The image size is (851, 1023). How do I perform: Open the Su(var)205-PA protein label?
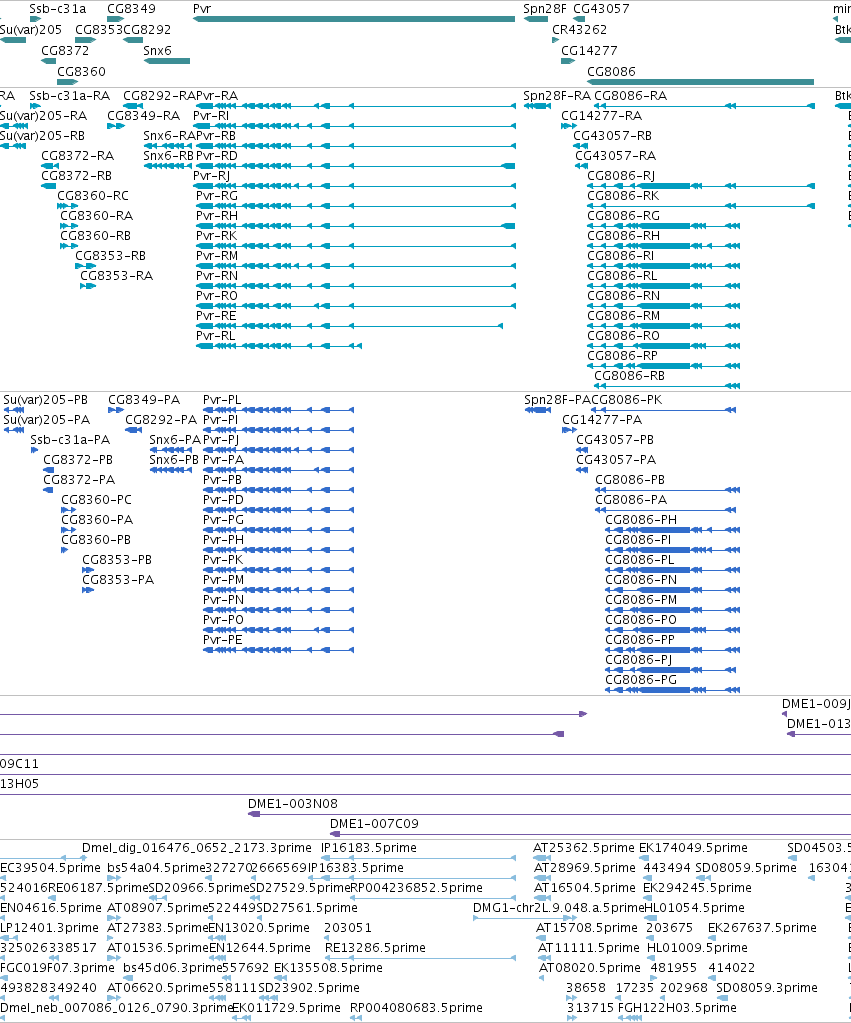point(46,420)
